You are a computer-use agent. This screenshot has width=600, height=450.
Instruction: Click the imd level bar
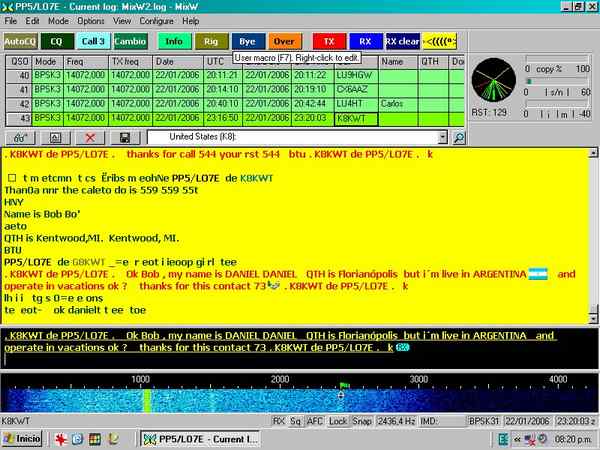[558, 104]
